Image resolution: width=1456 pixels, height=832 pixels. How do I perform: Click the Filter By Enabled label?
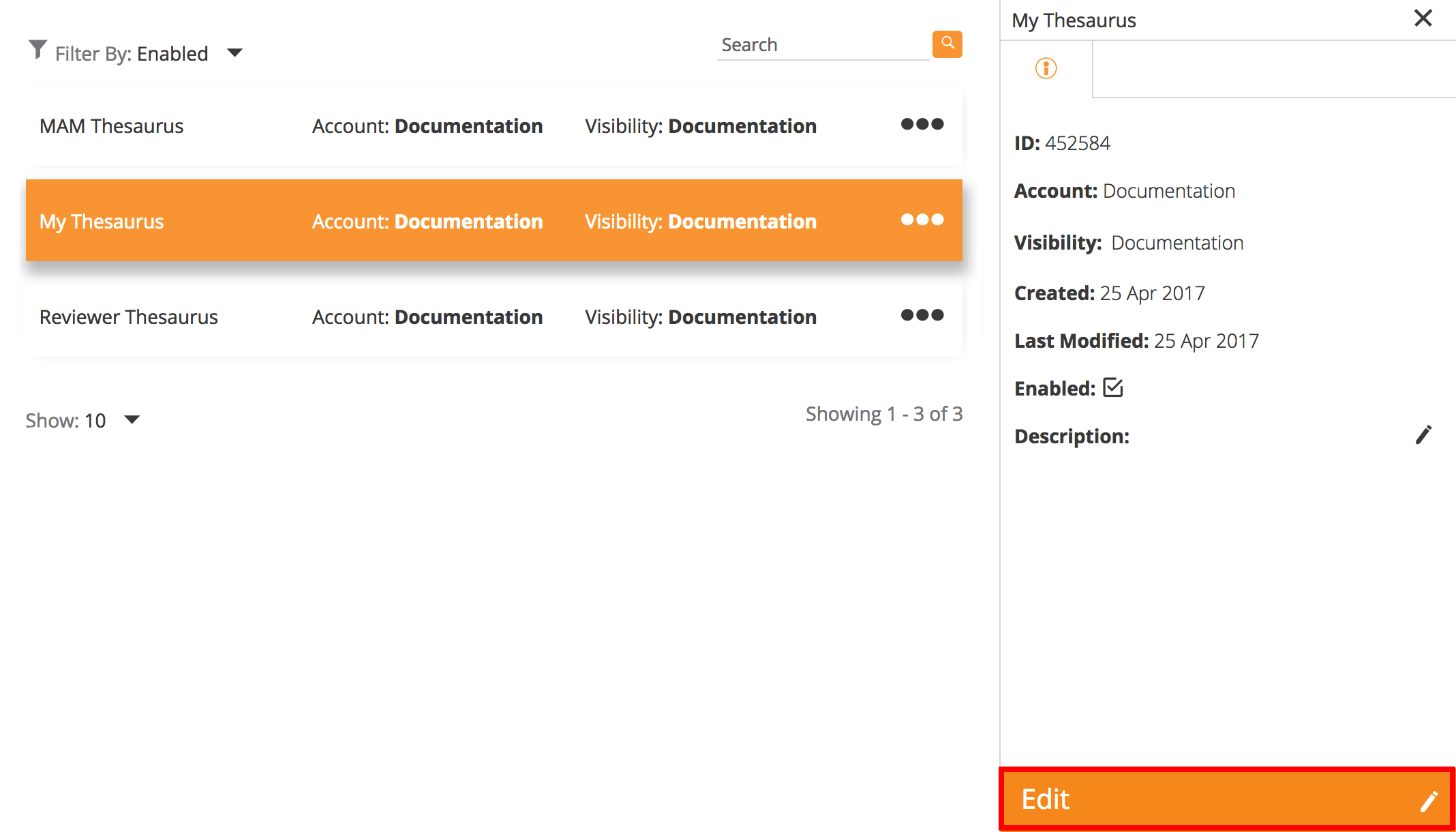[132, 54]
